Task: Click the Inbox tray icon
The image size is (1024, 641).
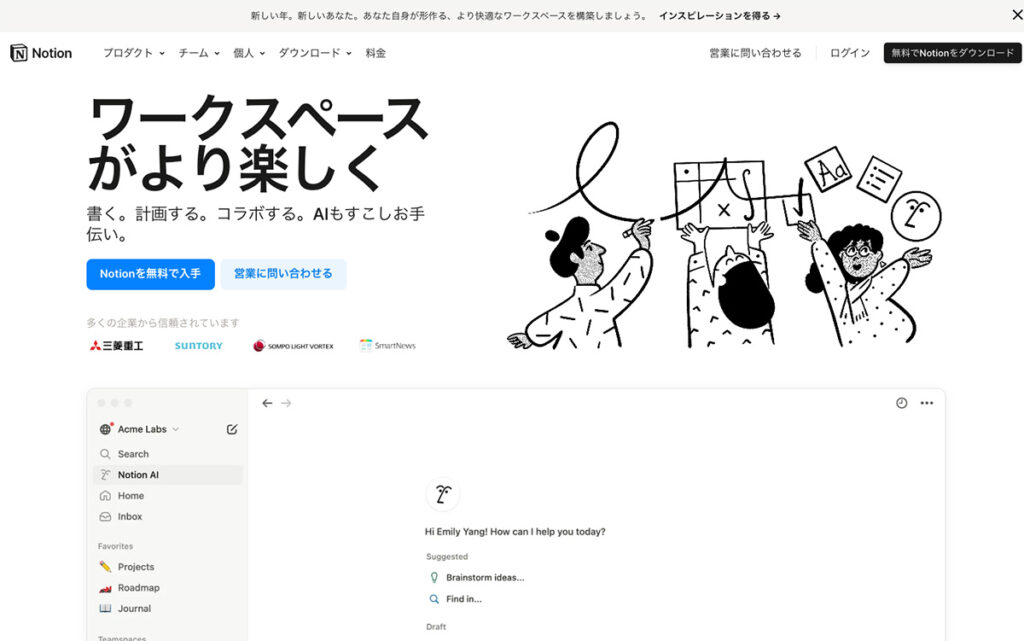Action: (105, 516)
